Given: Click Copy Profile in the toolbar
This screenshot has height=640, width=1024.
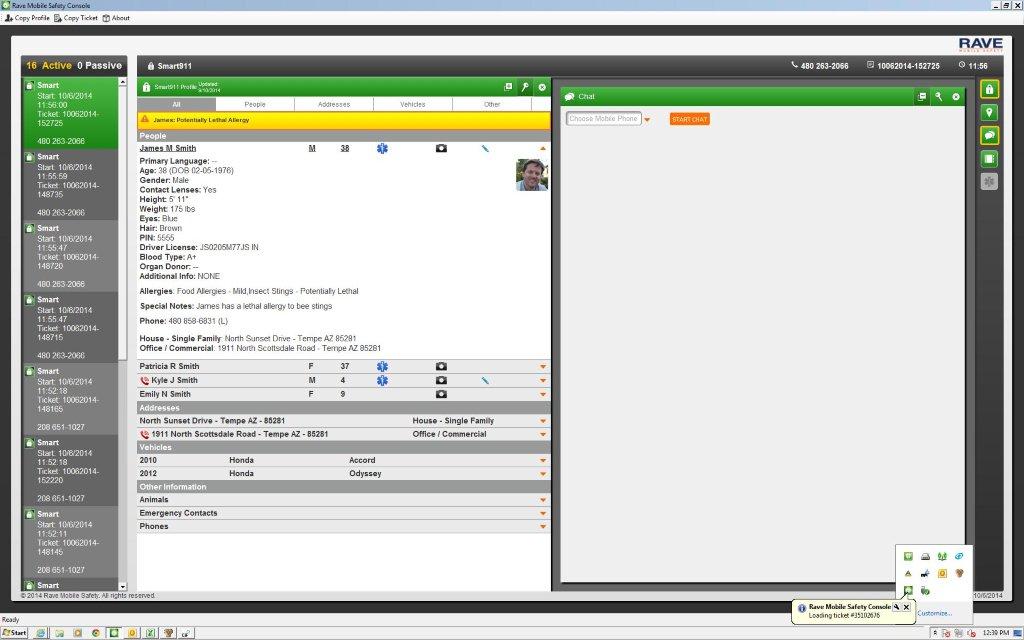Looking at the screenshot, I should [x=27, y=18].
